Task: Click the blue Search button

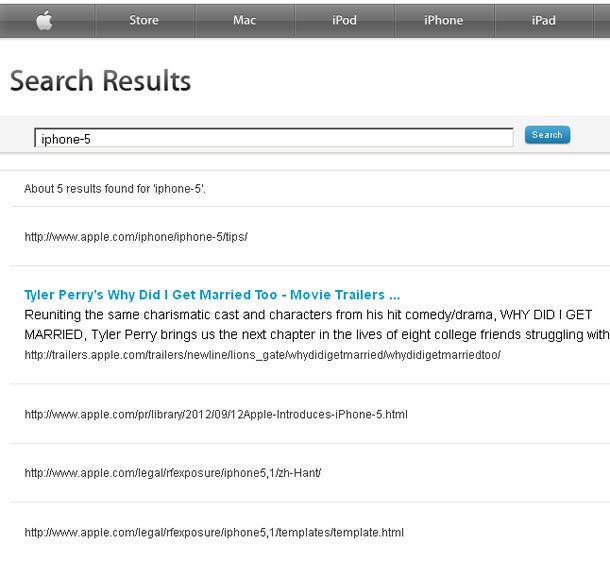Action: point(547,135)
